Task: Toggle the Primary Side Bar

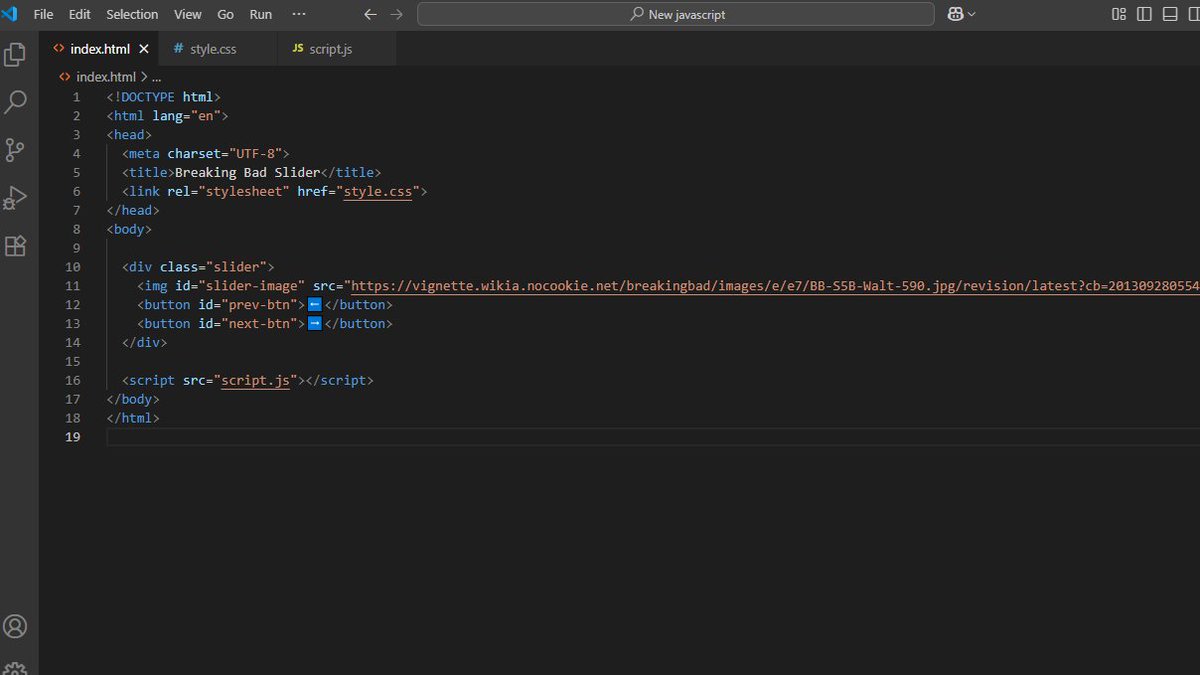Action: pyautogui.click(x=1144, y=14)
